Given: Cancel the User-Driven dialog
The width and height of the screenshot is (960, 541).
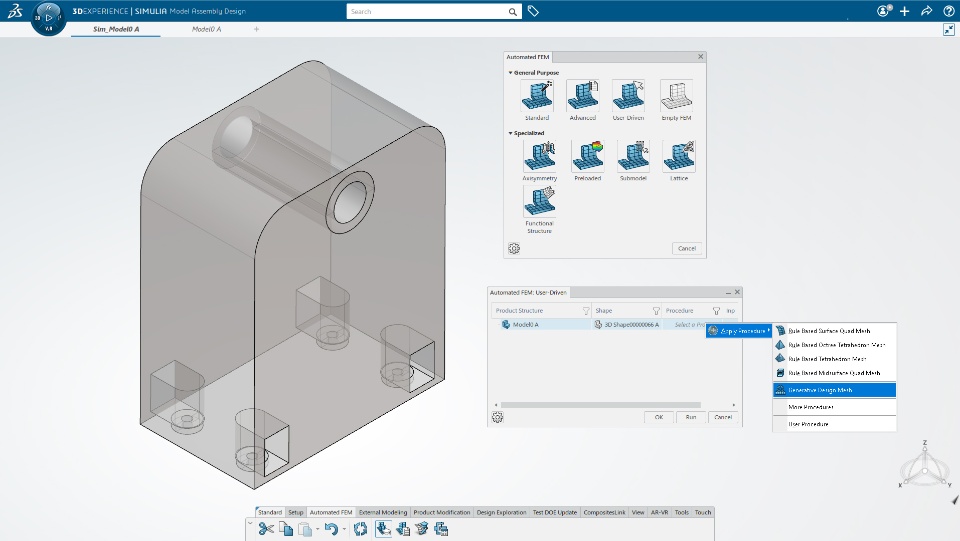Looking at the screenshot, I should click(723, 417).
